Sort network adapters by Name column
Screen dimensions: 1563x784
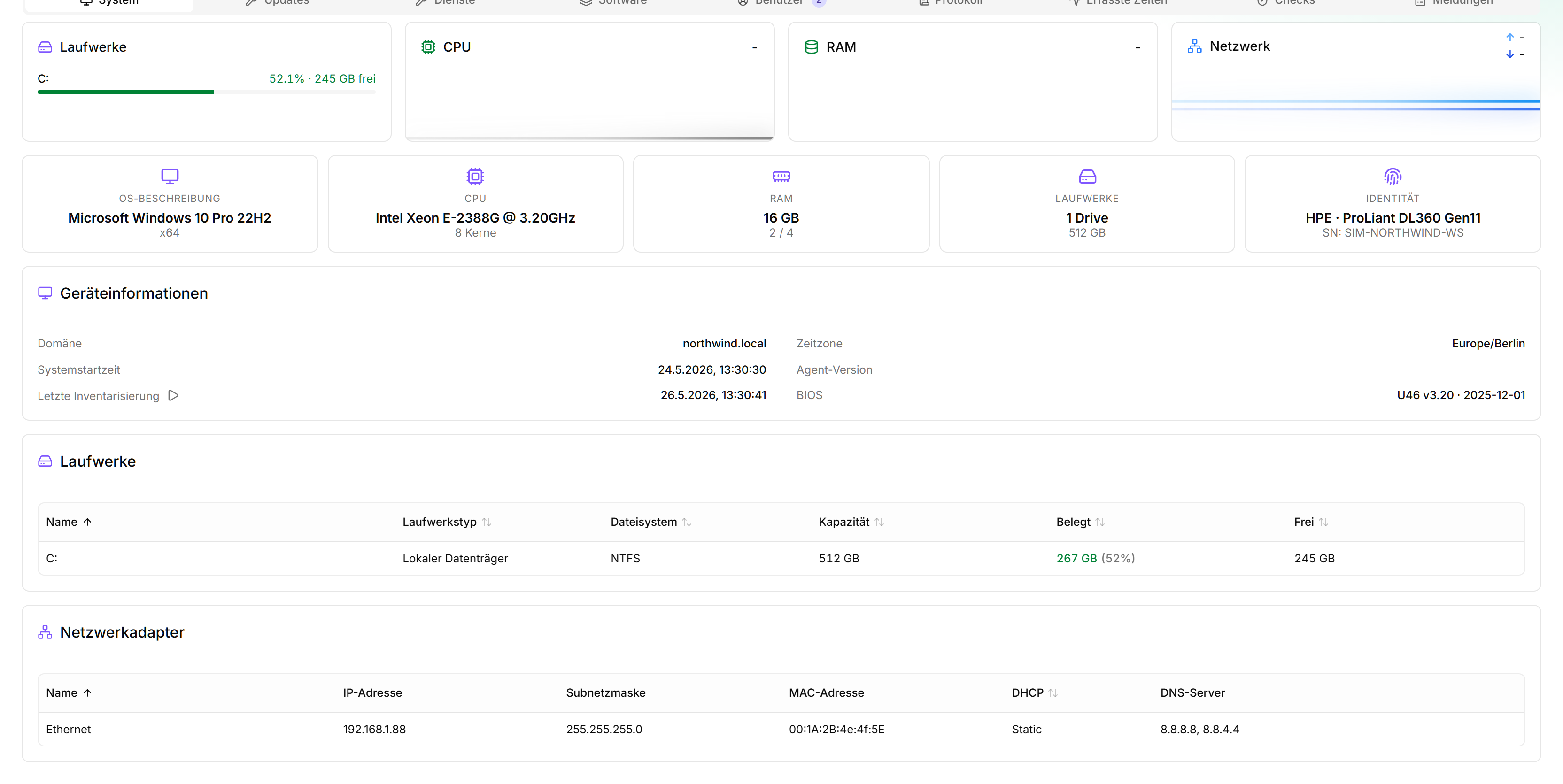[69, 693]
